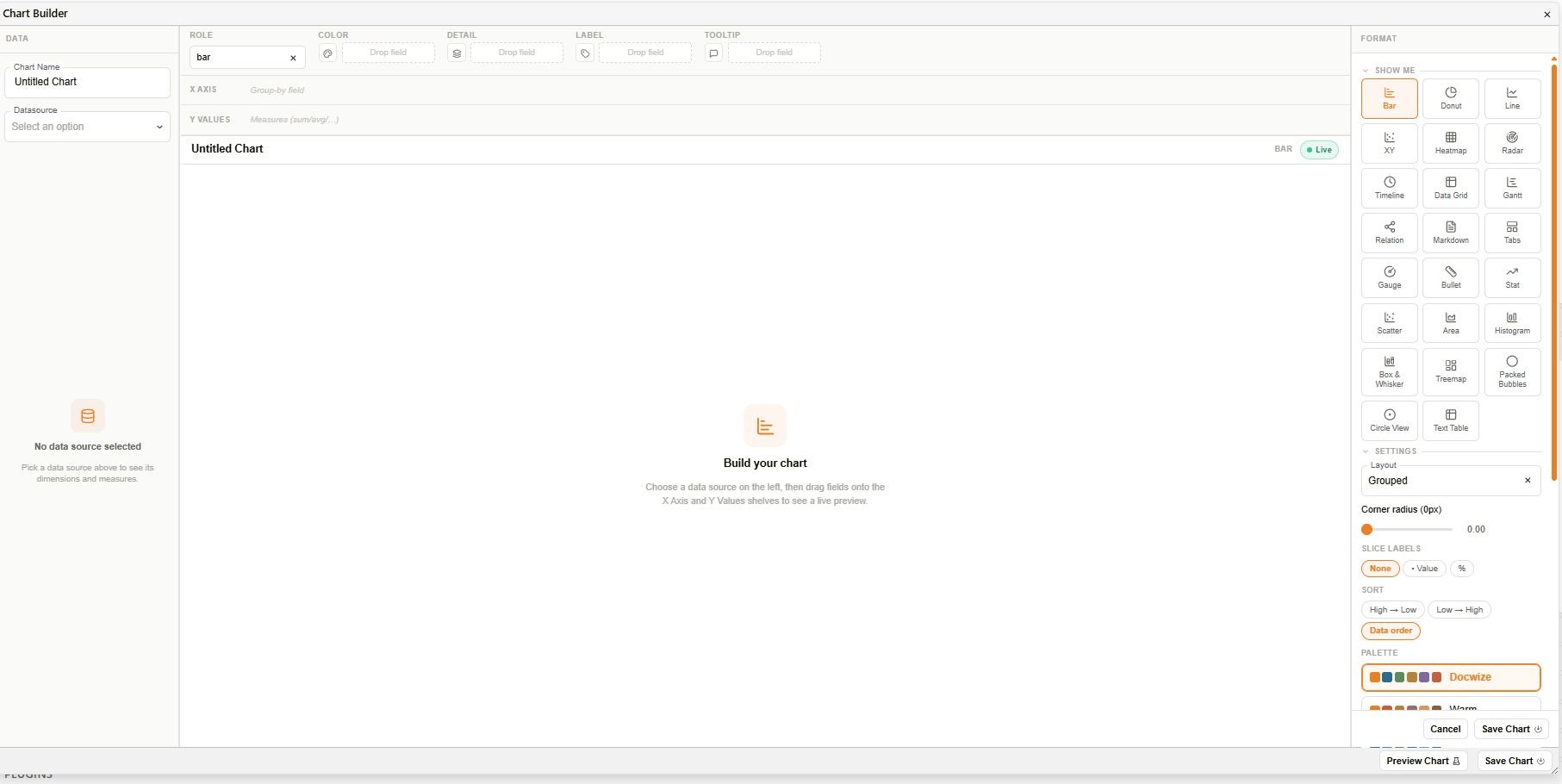Sort Low to High
1562x784 pixels.
(x=1459, y=610)
